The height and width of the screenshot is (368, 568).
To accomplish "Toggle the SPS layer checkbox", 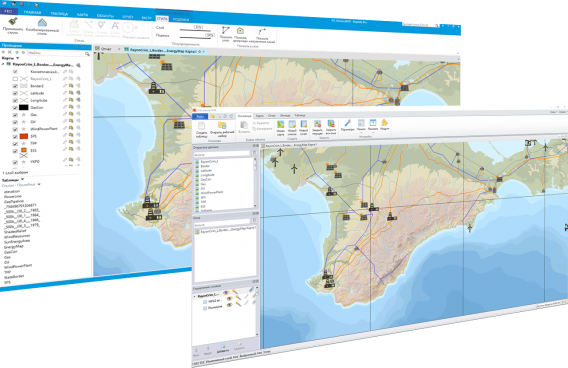I will [15, 137].
